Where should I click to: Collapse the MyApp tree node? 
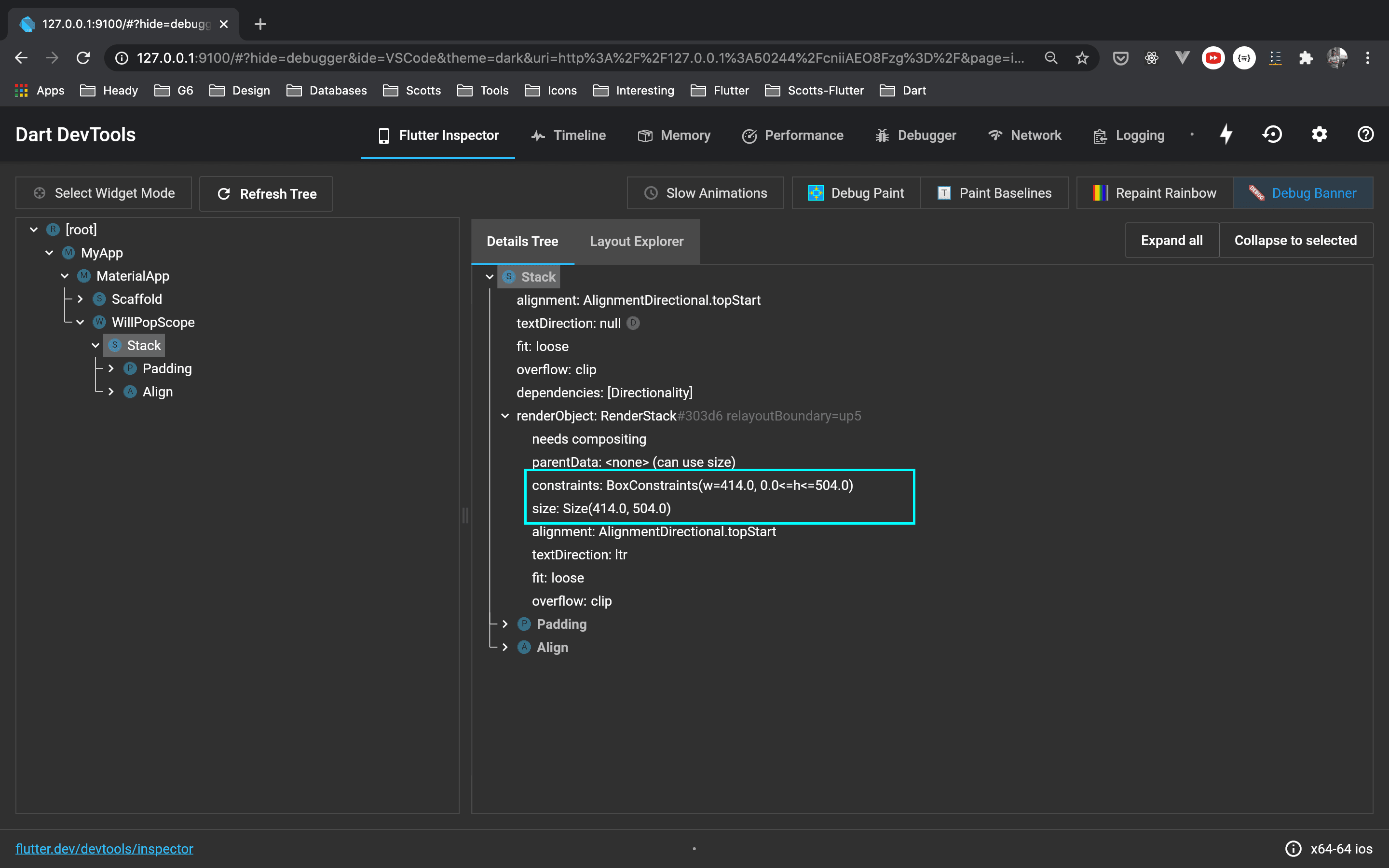point(49,253)
